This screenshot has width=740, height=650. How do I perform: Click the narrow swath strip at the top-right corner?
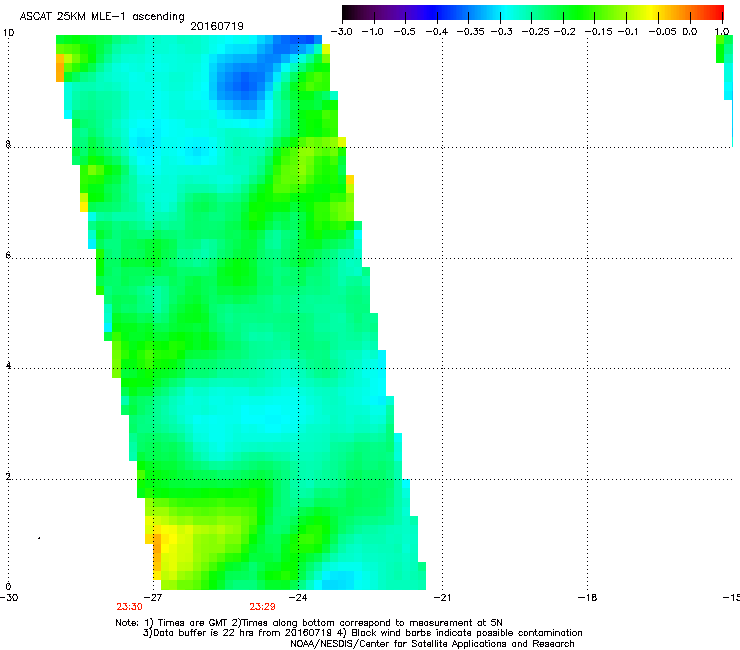click(726, 71)
